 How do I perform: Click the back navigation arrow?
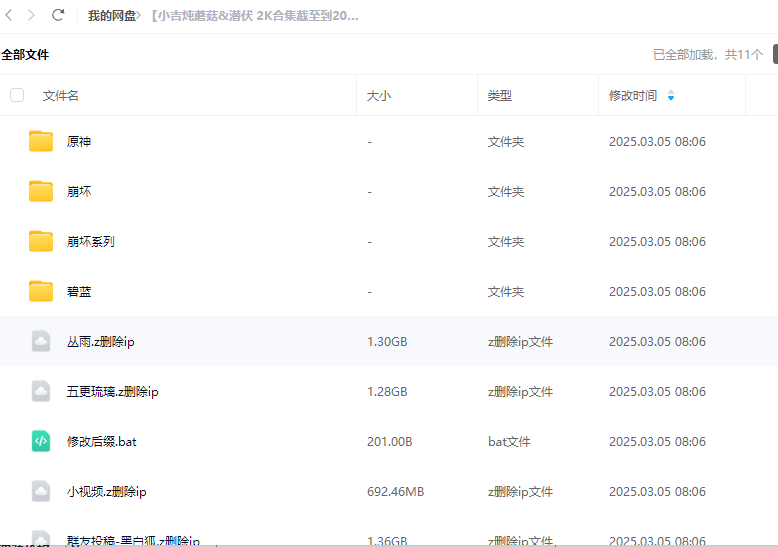point(10,15)
